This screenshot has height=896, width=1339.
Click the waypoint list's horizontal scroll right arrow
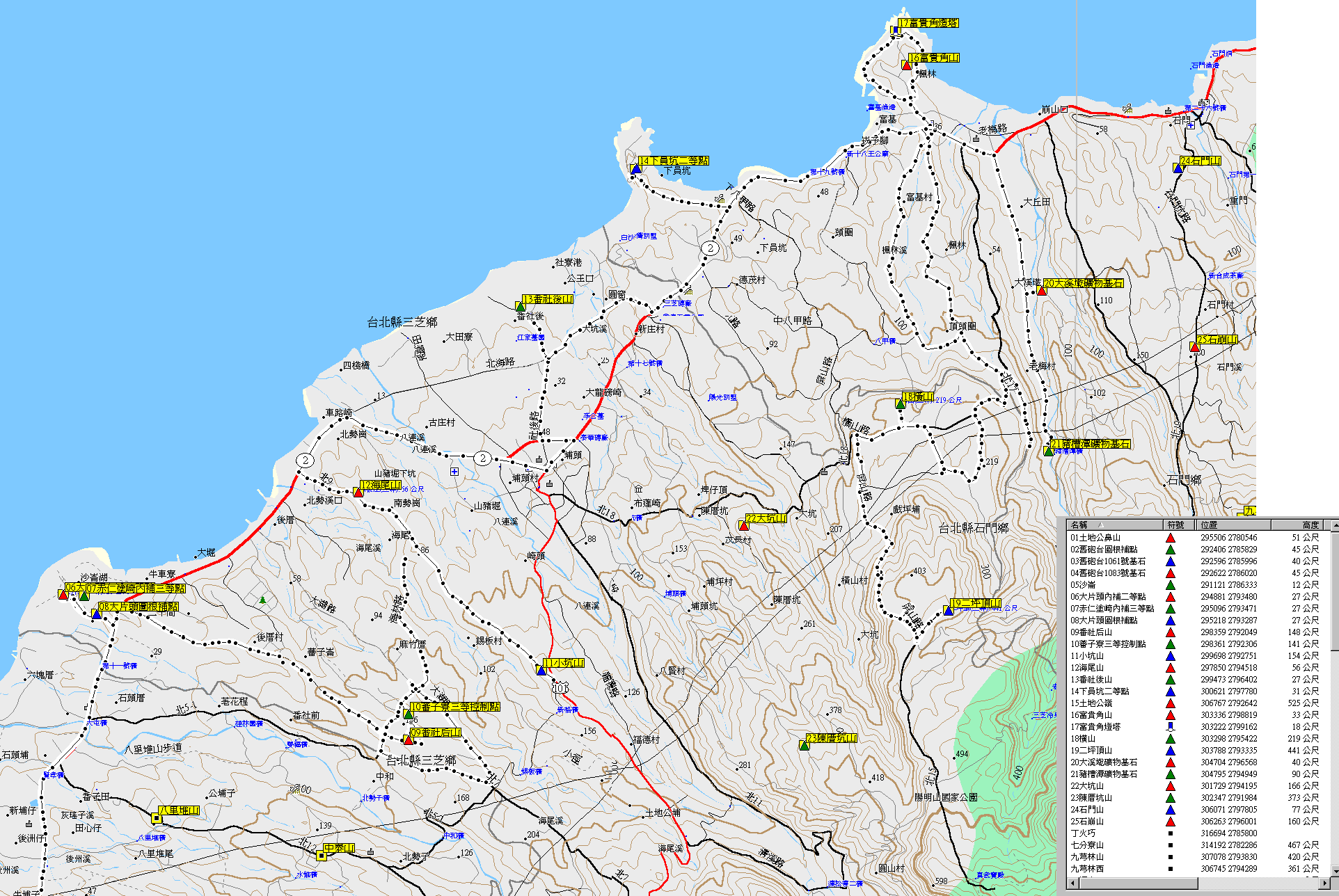click(x=1324, y=883)
